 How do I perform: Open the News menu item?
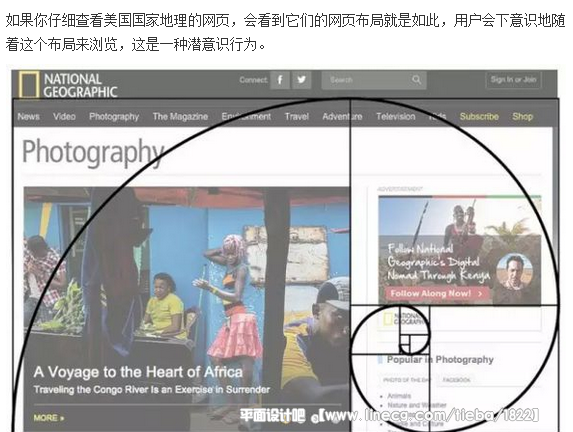click(x=29, y=117)
